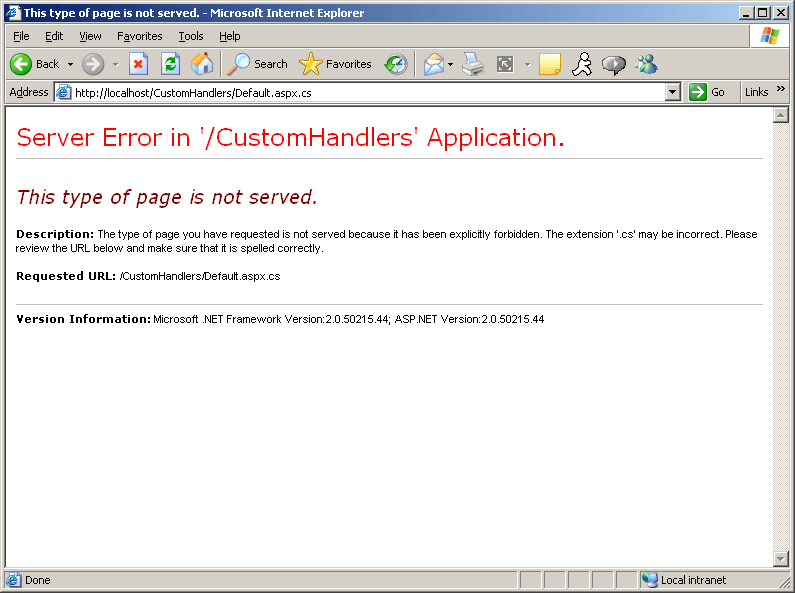The height and width of the screenshot is (593, 795).
Task: Click the speech bubble Discuss icon
Action: (x=614, y=64)
